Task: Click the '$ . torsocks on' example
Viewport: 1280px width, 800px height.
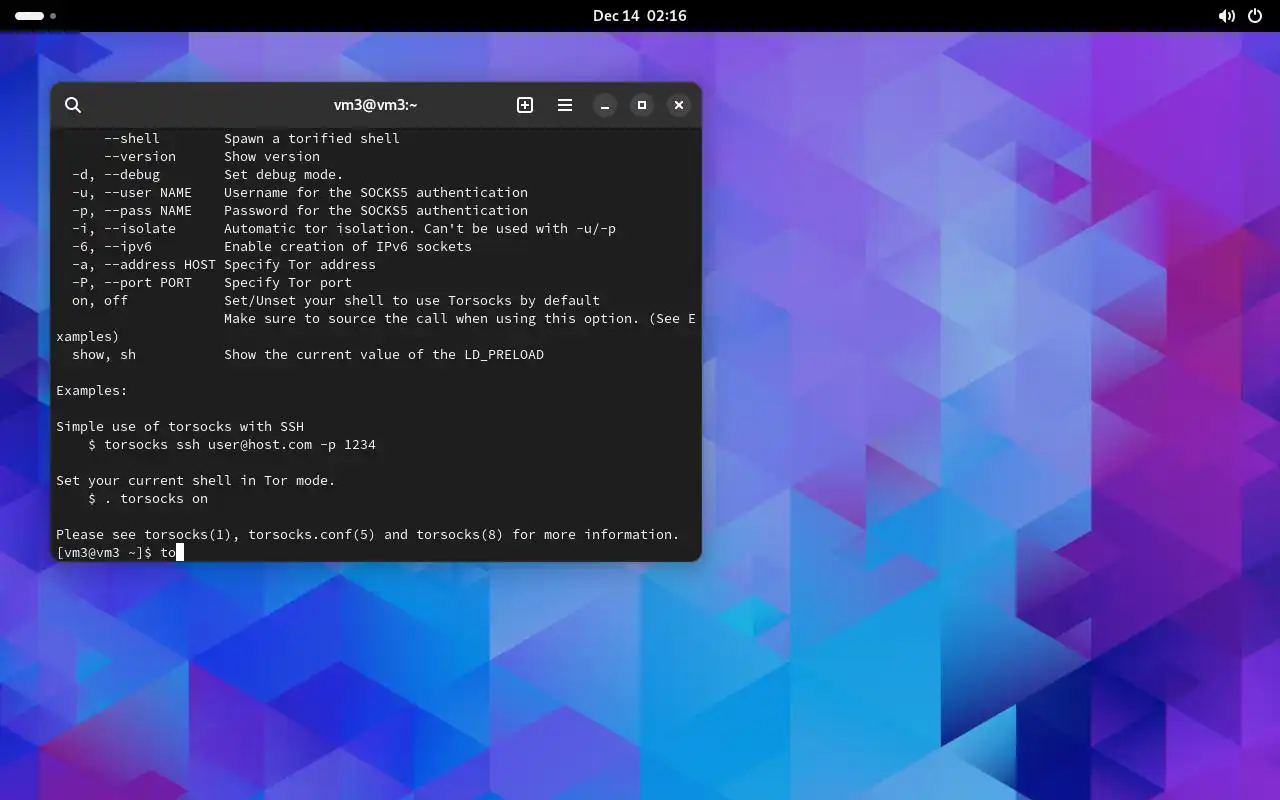Action: pyautogui.click(x=148, y=498)
